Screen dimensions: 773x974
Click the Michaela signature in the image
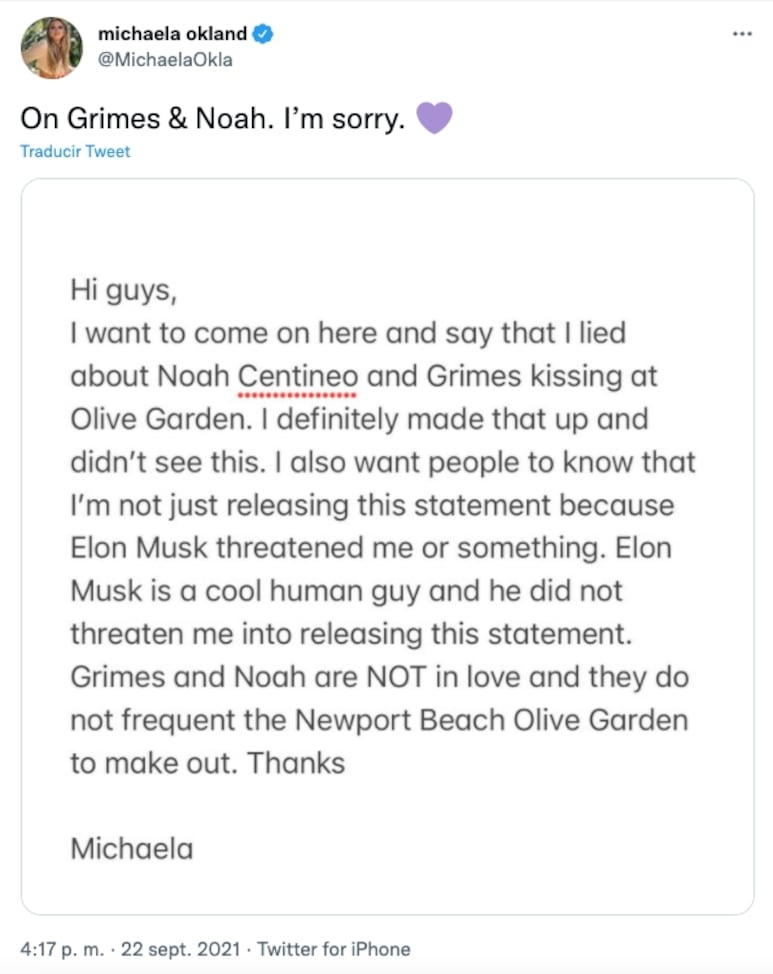pos(132,849)
